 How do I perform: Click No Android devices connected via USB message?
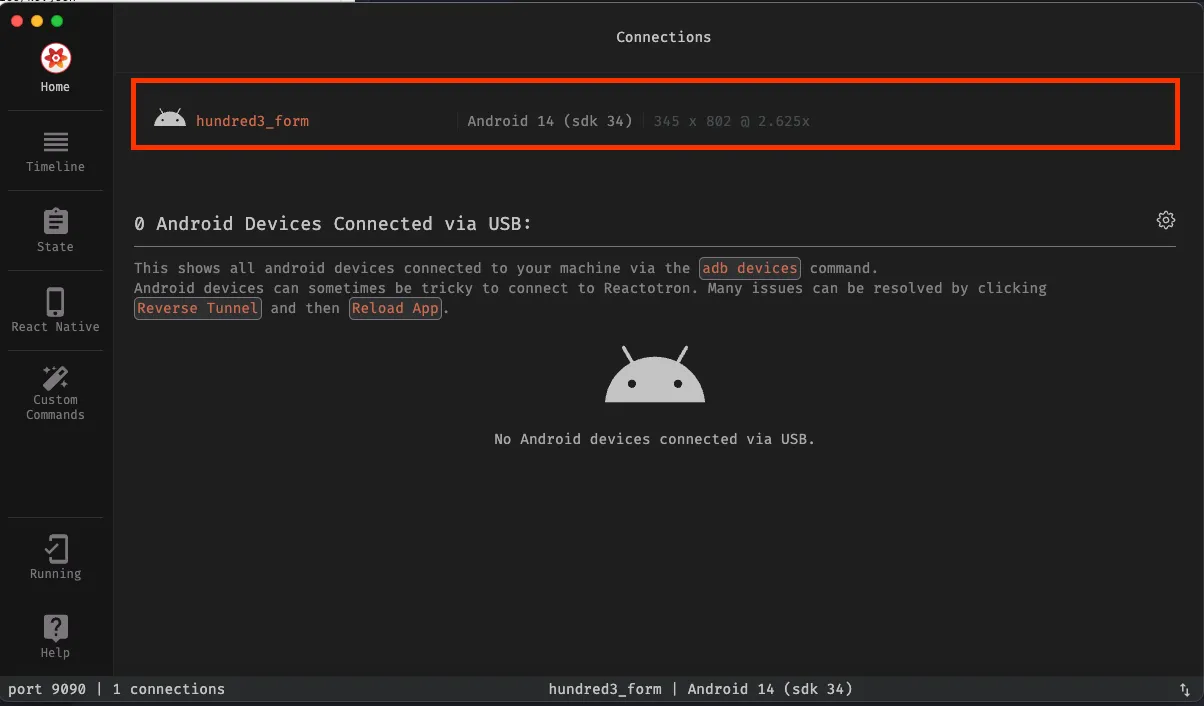point(655,439)
